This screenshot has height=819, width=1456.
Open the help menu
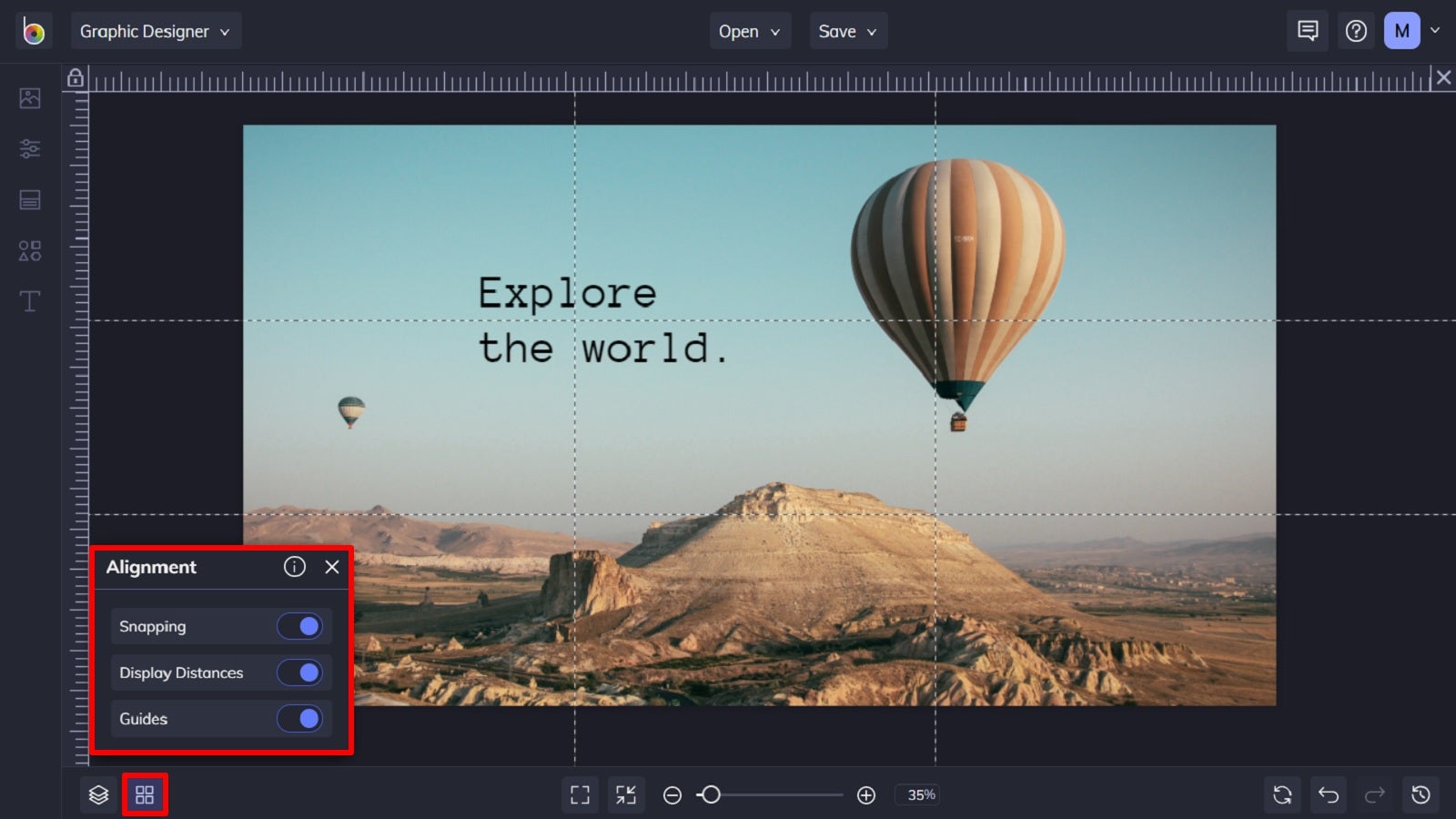click(1356, 30)
